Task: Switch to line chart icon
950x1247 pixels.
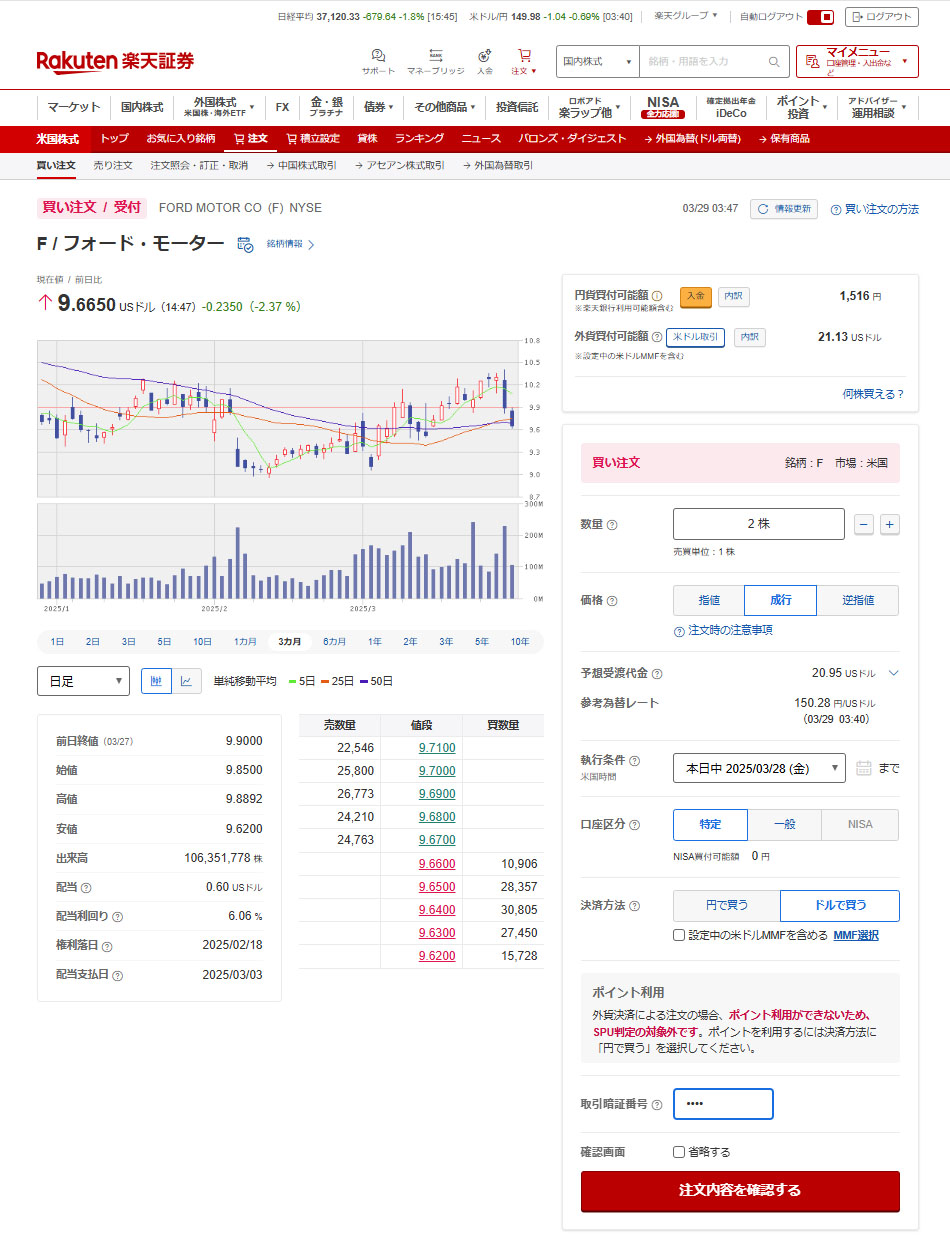Action: click(x=187, y=681)
